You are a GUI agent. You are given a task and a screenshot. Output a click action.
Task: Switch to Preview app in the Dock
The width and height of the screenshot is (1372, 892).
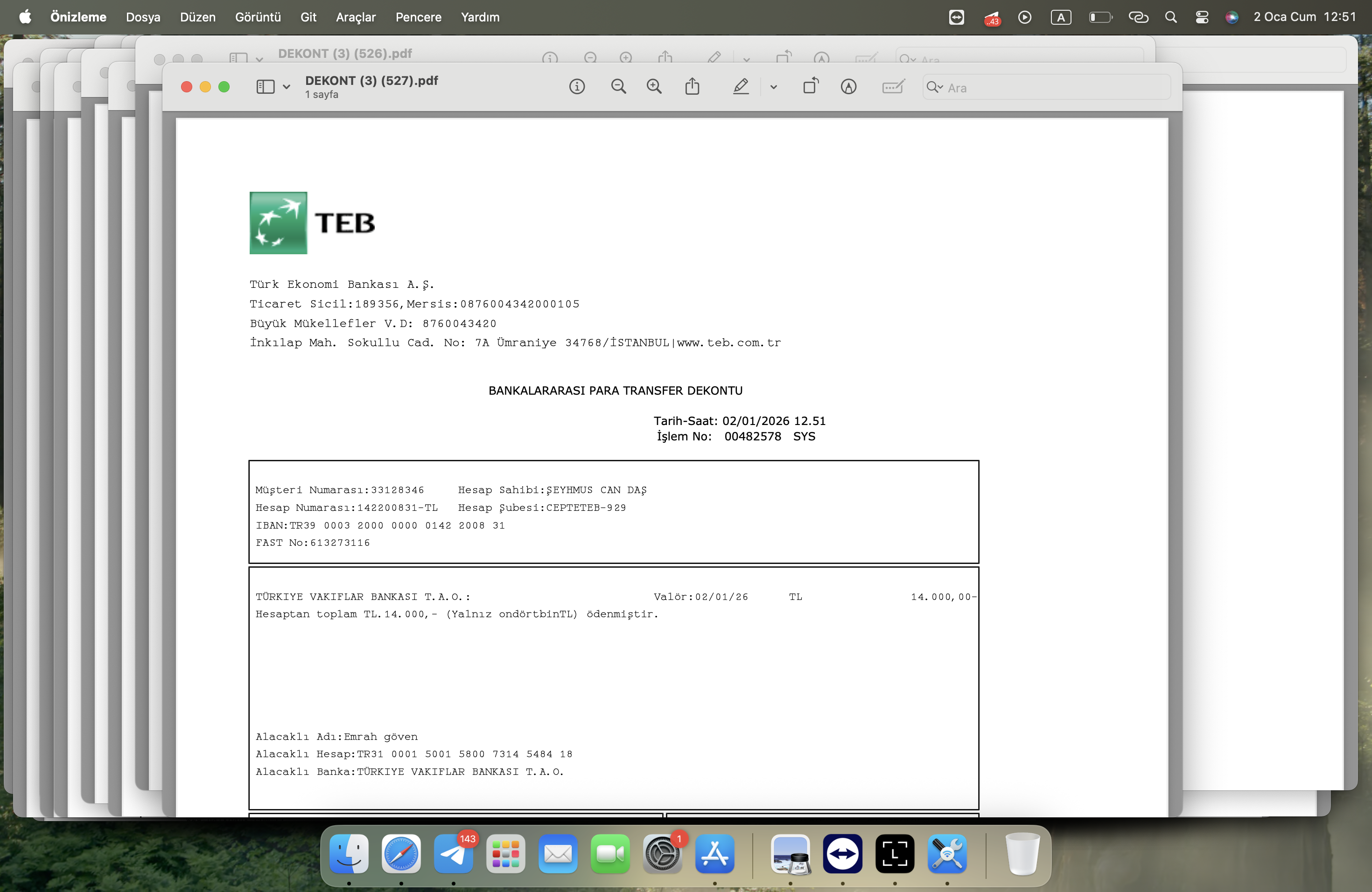pos(791,853)
